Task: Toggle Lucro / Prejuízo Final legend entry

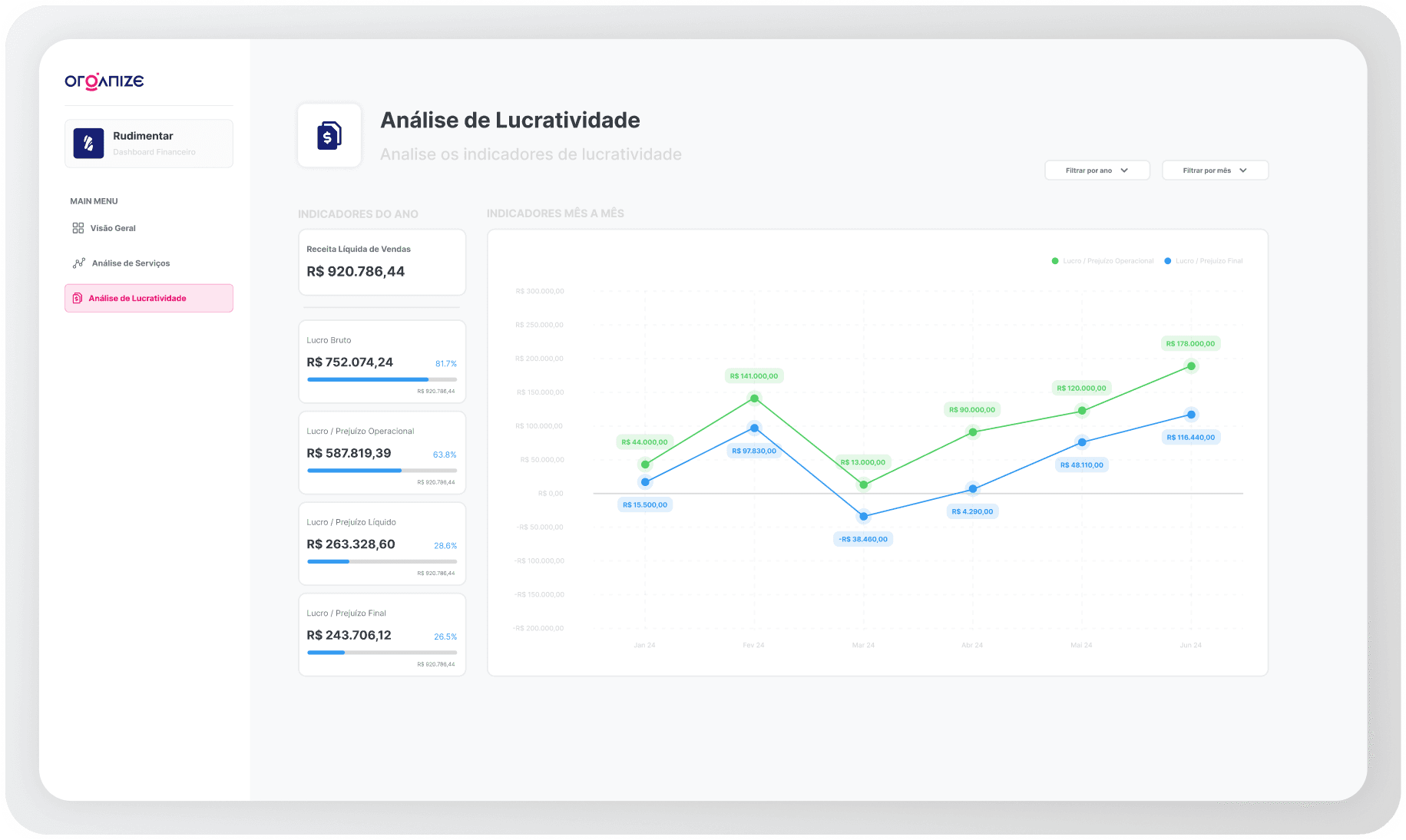Action: pyautogui.click(x=1203, y=261)
